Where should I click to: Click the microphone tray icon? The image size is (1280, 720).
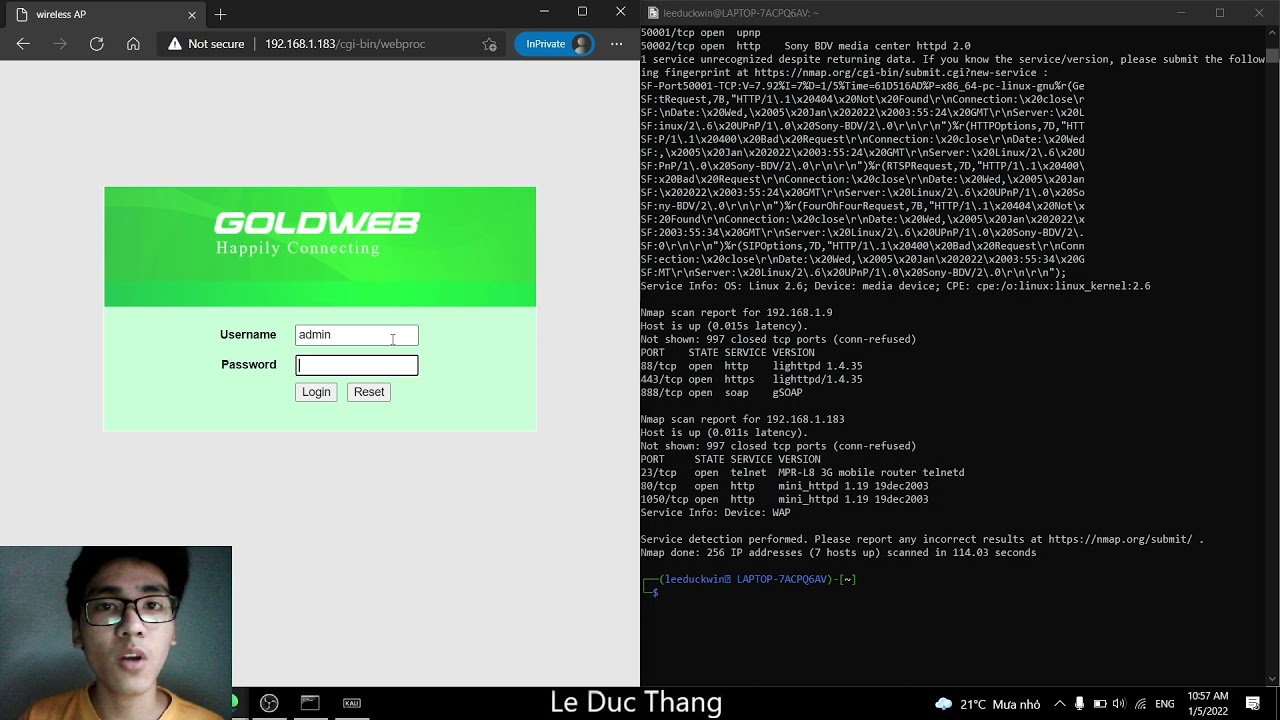1080,703
